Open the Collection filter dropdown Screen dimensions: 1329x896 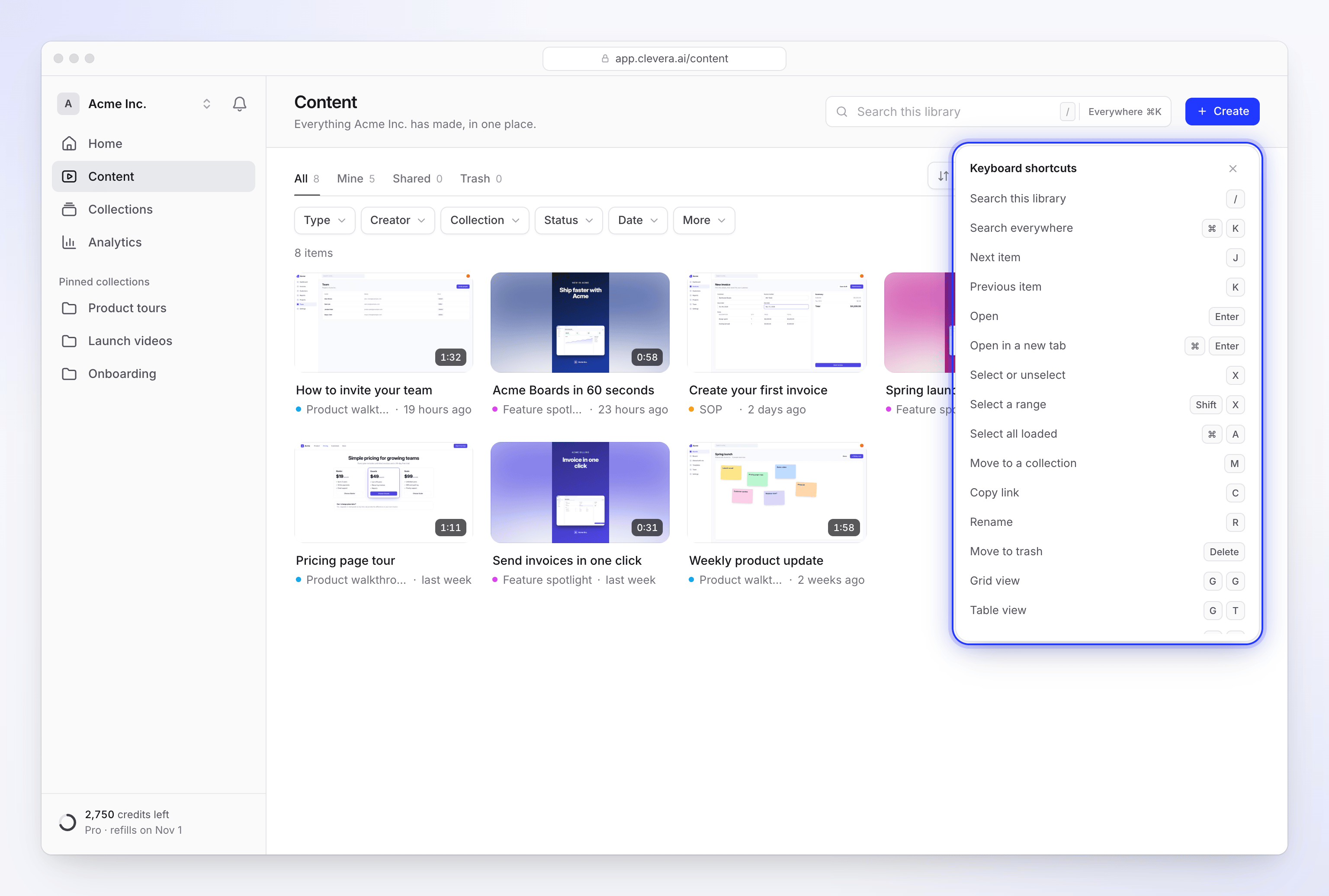click(484, 221)
